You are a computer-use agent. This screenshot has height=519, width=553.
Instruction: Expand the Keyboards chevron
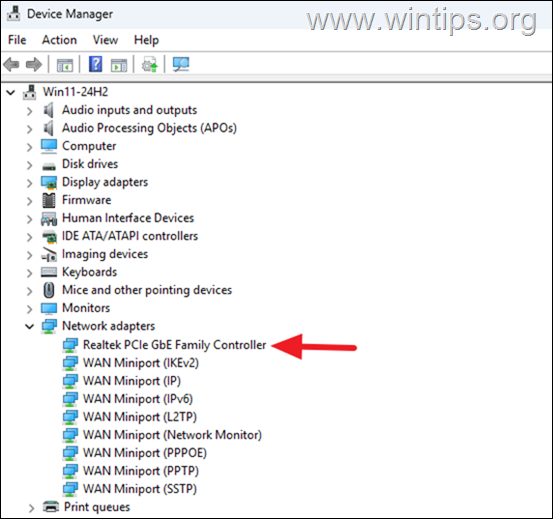click(30, 273)
